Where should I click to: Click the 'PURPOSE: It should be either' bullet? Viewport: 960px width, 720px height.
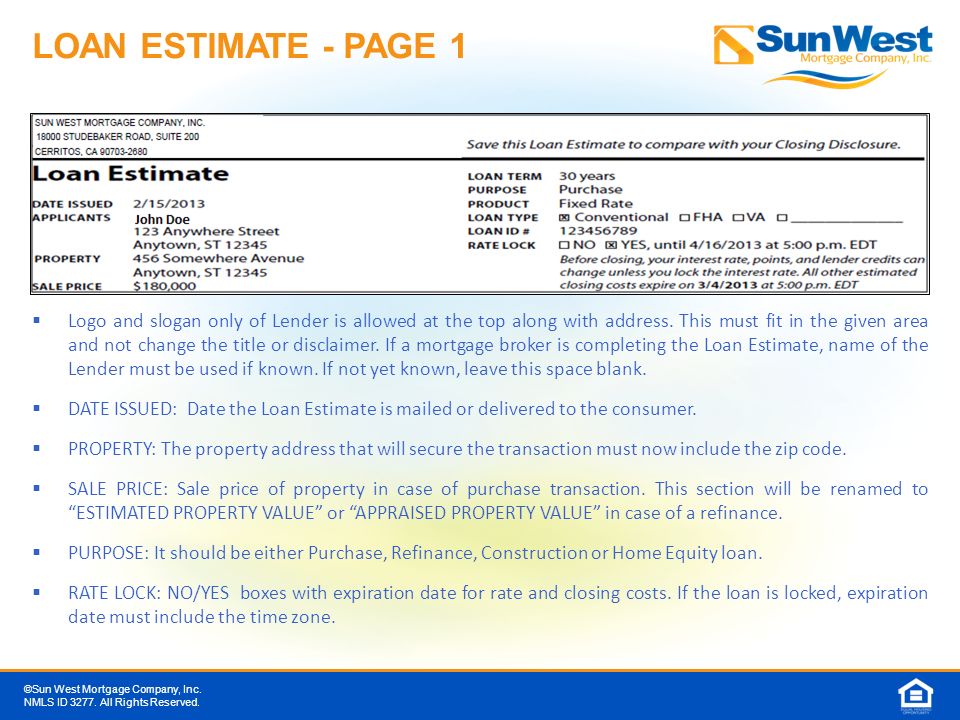pyautogui.click(x=415, y=553)
